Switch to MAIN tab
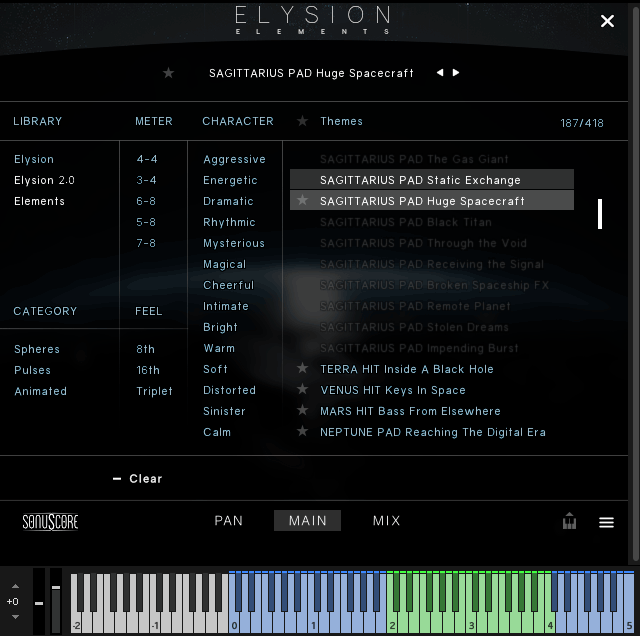Image resolution: width=640 pixels, height=636 pixels. (x=307, y=520)
